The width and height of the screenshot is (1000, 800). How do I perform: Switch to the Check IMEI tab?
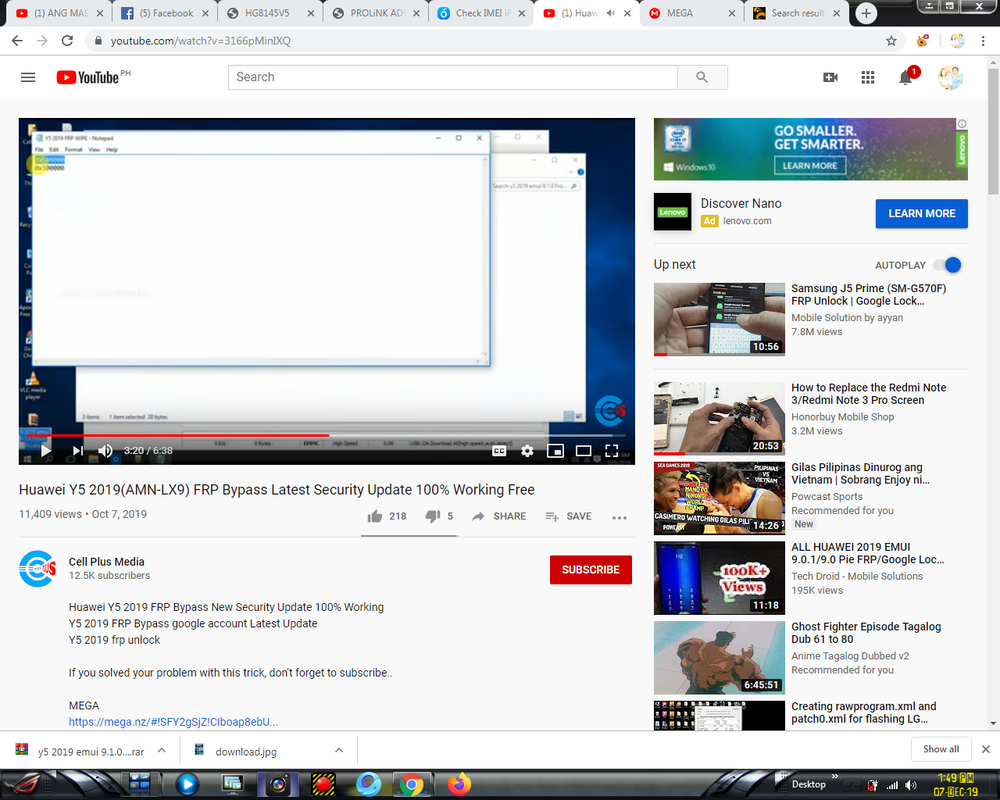pos(481,13)
